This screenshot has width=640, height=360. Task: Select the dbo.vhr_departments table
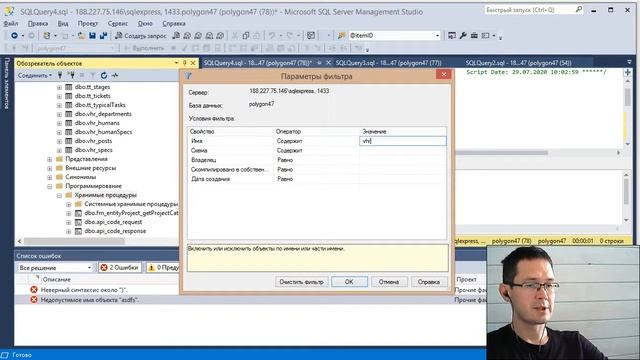[x=103, y=114]
